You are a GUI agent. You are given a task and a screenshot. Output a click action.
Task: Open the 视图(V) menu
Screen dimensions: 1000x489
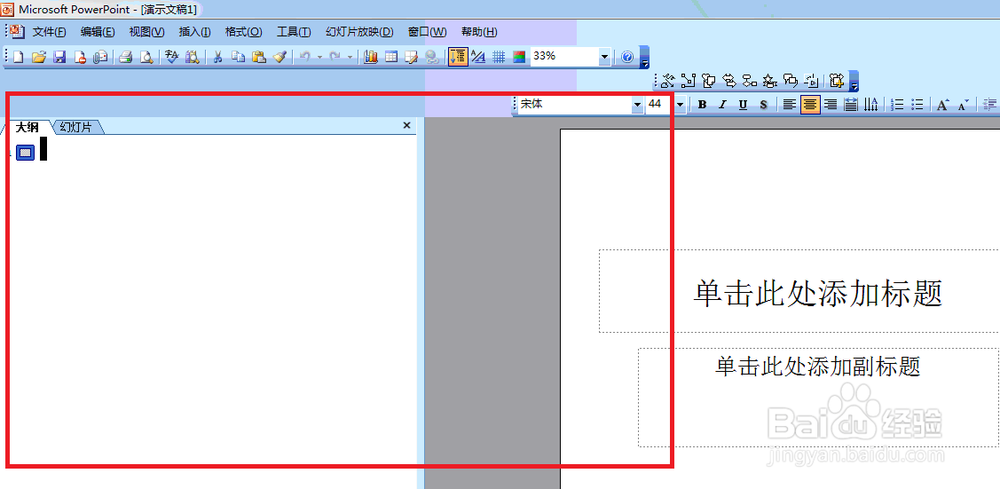(147, 32)
